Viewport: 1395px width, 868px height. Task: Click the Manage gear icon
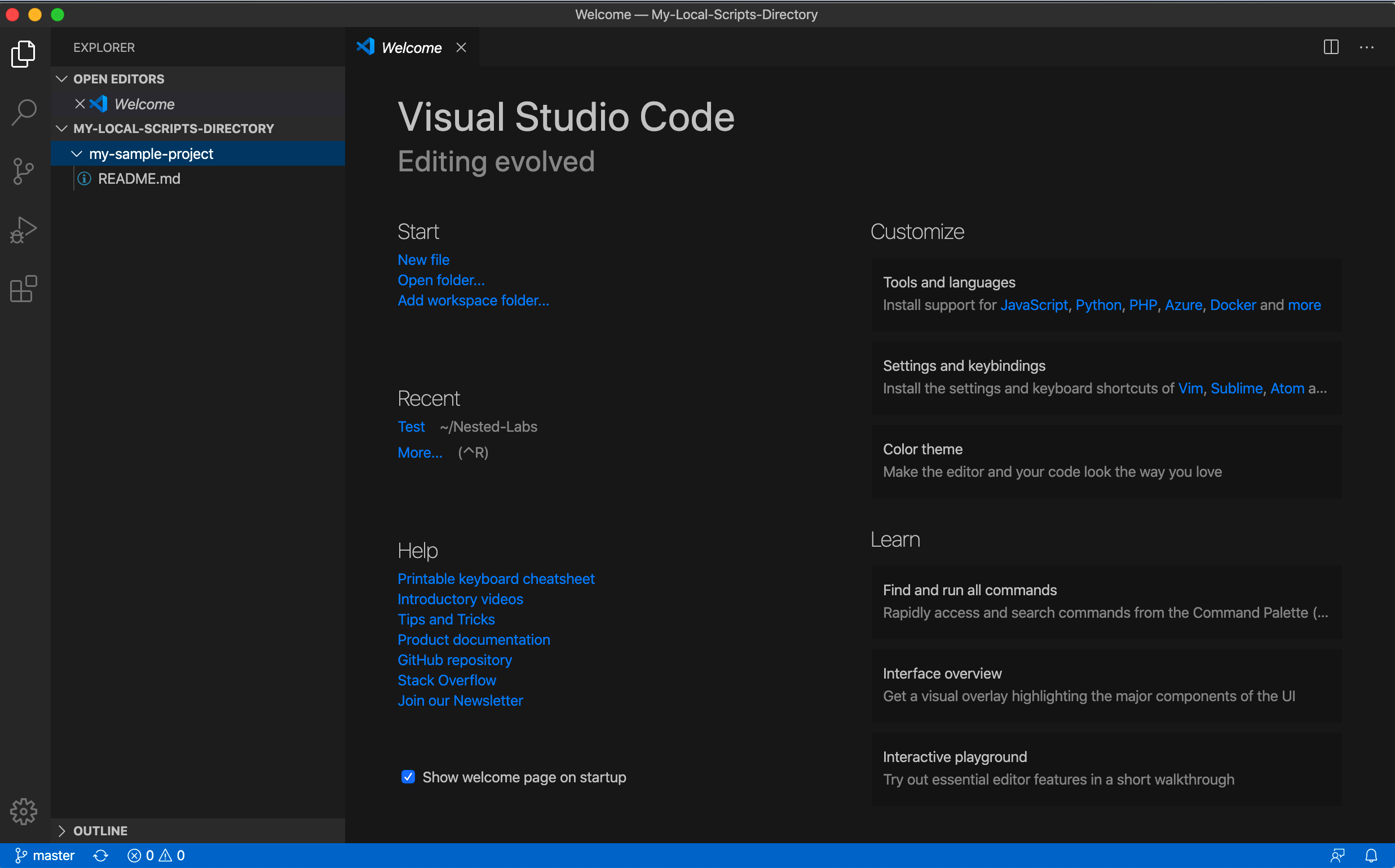(24, 811)
